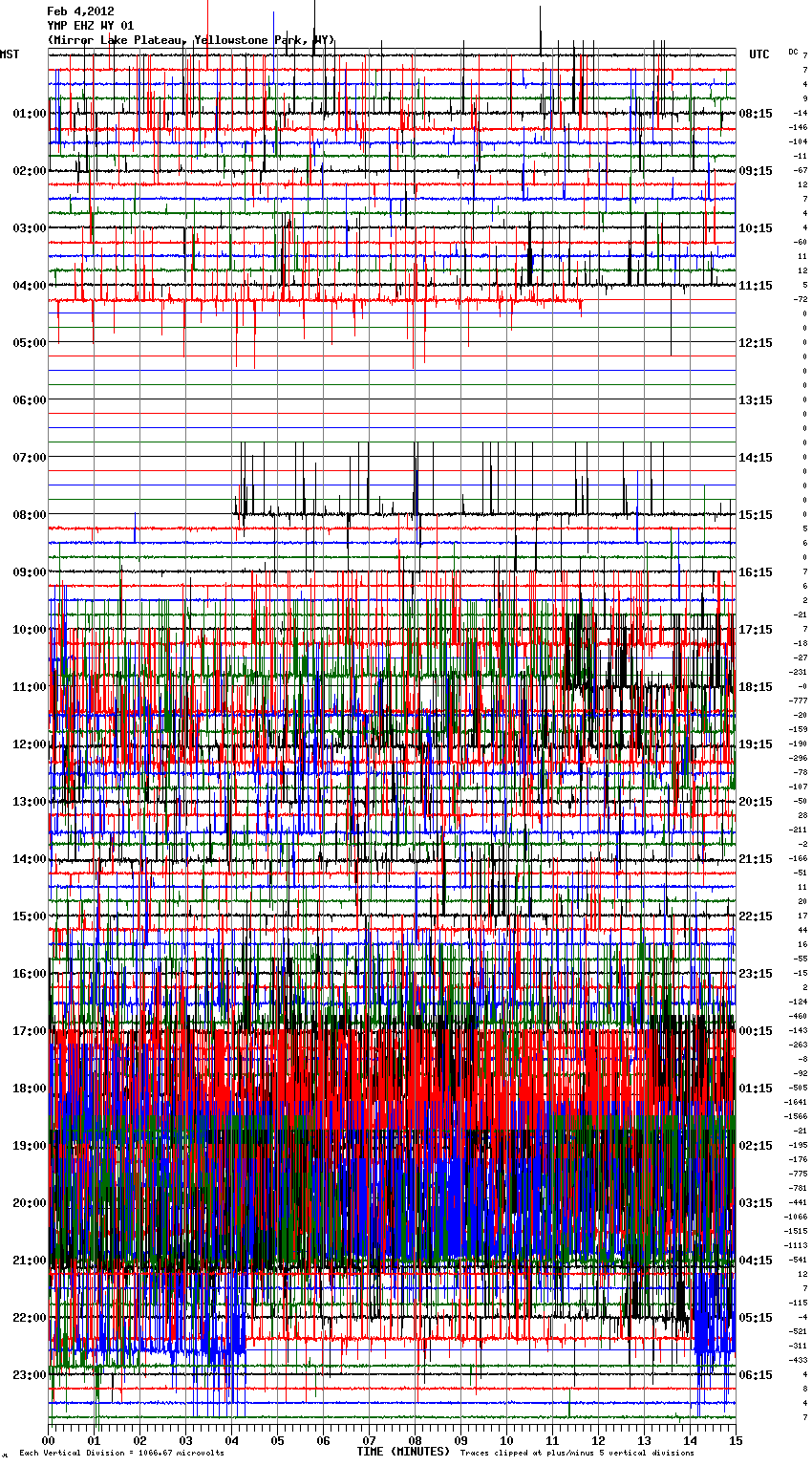Click the "00" minute tick label
This screenshot has width=812, height=1466.
click(x=49, y=1440)
